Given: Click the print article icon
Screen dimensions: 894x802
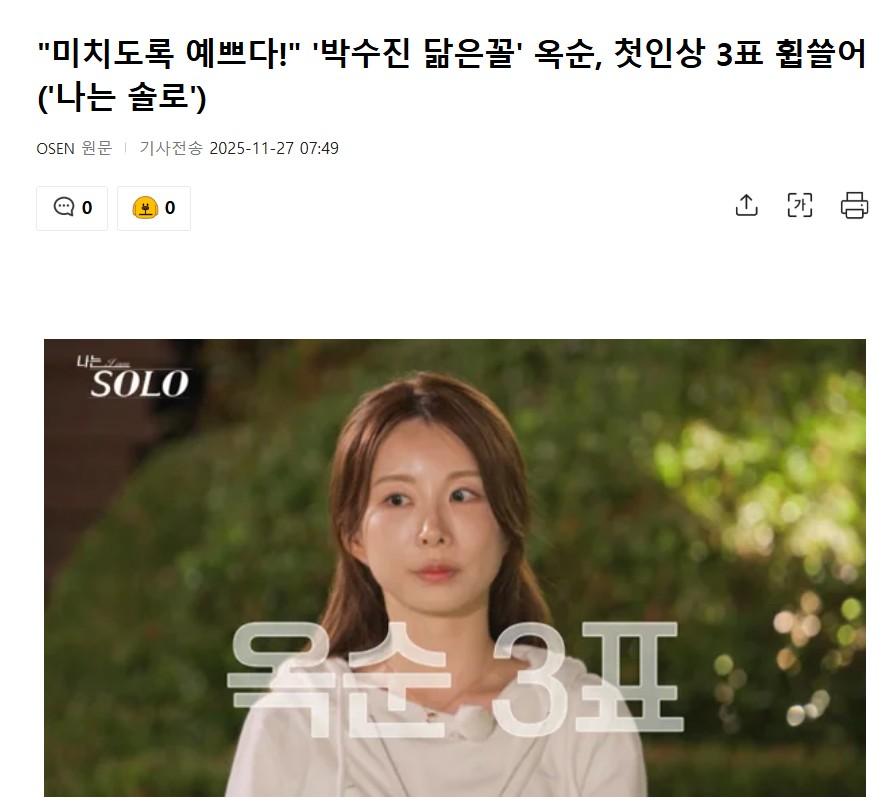Looking at the screenshot, I should (854, 205).
